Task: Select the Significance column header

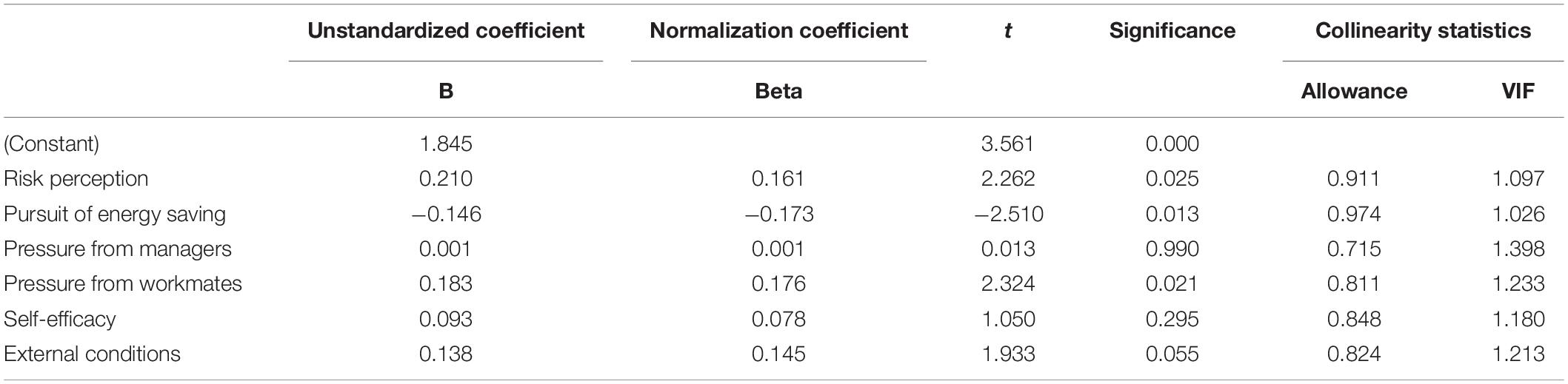Action: (1172, 30)
